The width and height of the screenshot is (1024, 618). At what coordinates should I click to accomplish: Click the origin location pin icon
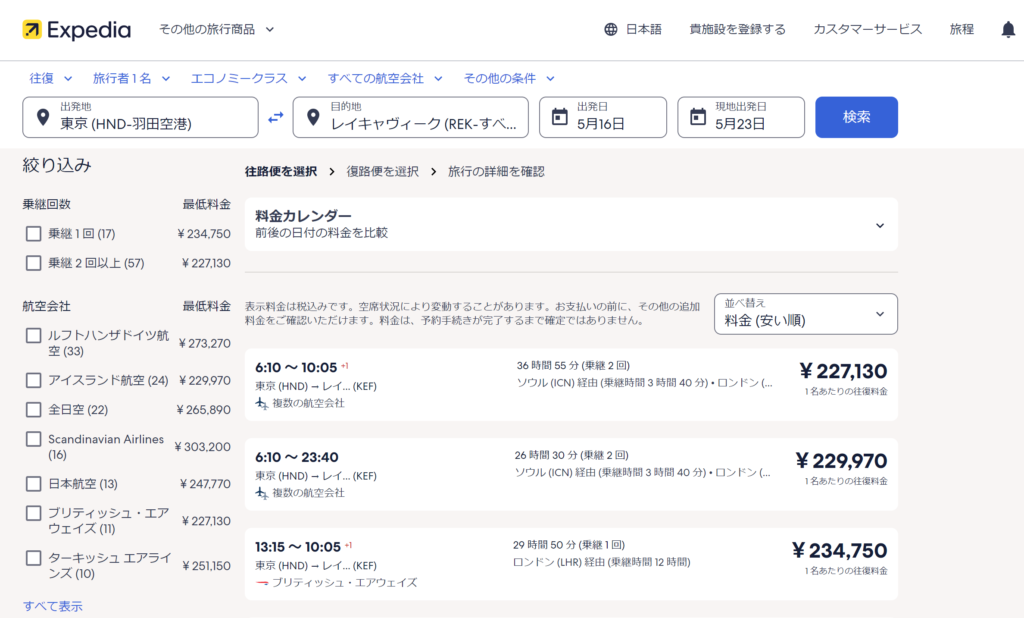[43, 117]
